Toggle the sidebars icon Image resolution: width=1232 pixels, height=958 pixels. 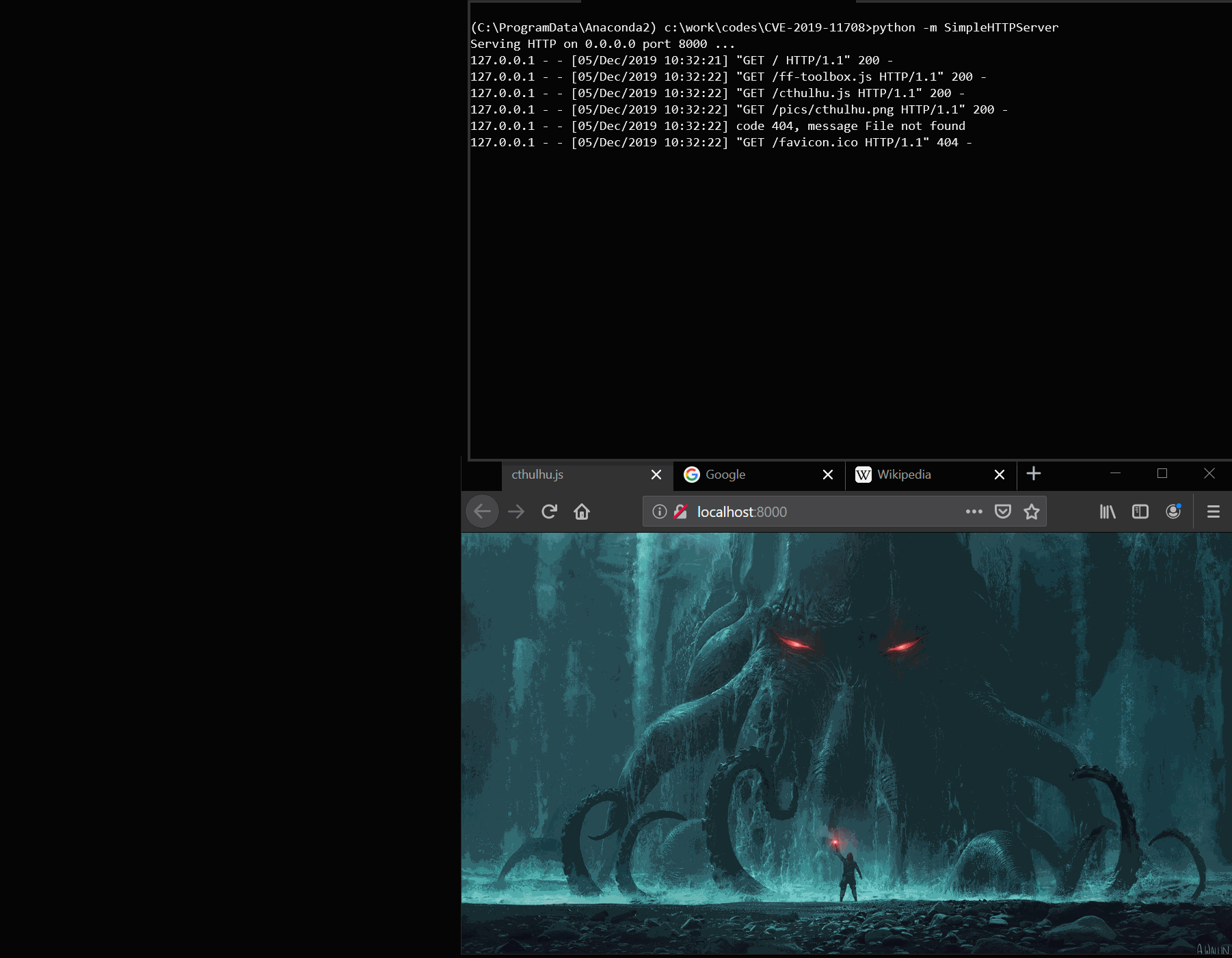tap(1140, 511)
